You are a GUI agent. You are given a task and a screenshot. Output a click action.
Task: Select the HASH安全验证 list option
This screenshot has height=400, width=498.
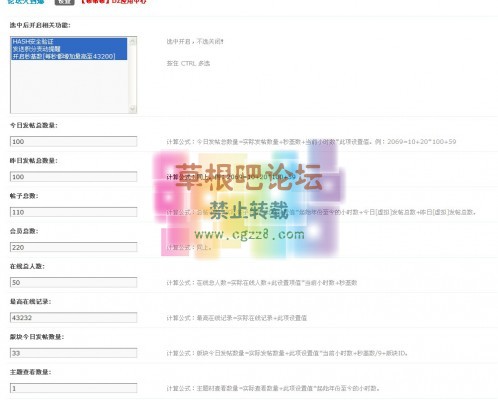click(69, 41)
